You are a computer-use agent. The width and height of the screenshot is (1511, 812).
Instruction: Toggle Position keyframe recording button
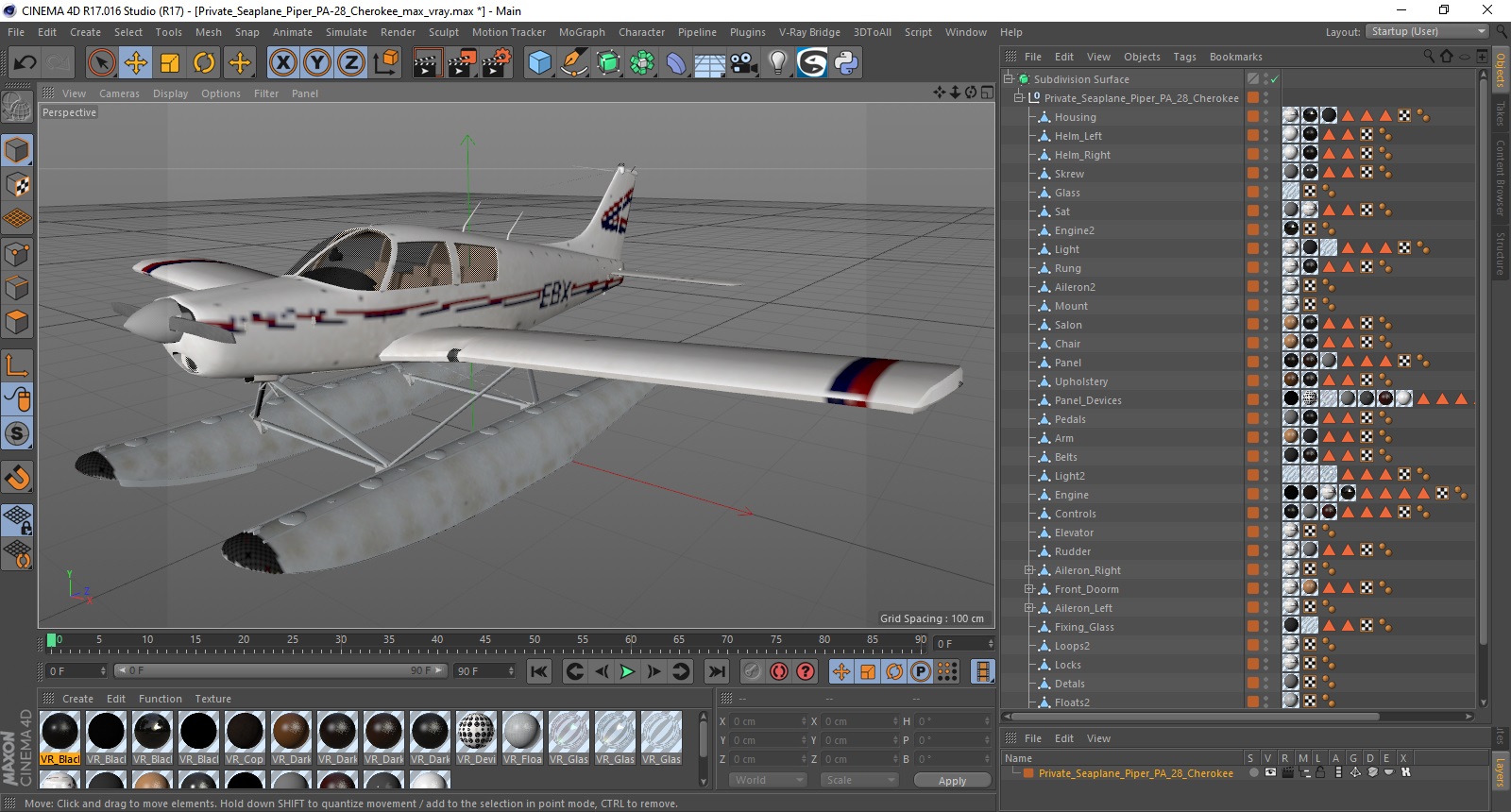[840, 671]
